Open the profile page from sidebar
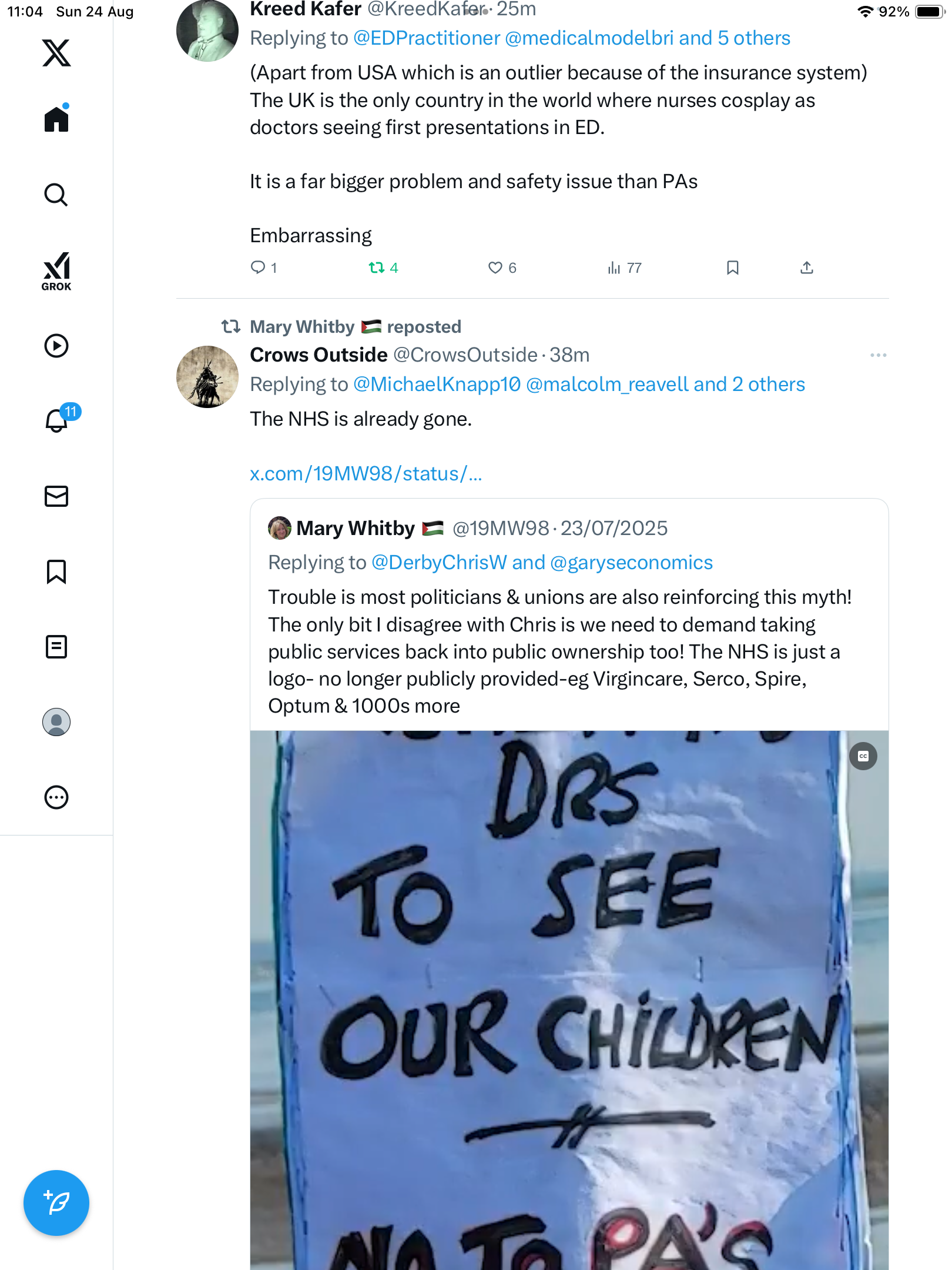 click(56, 722)
